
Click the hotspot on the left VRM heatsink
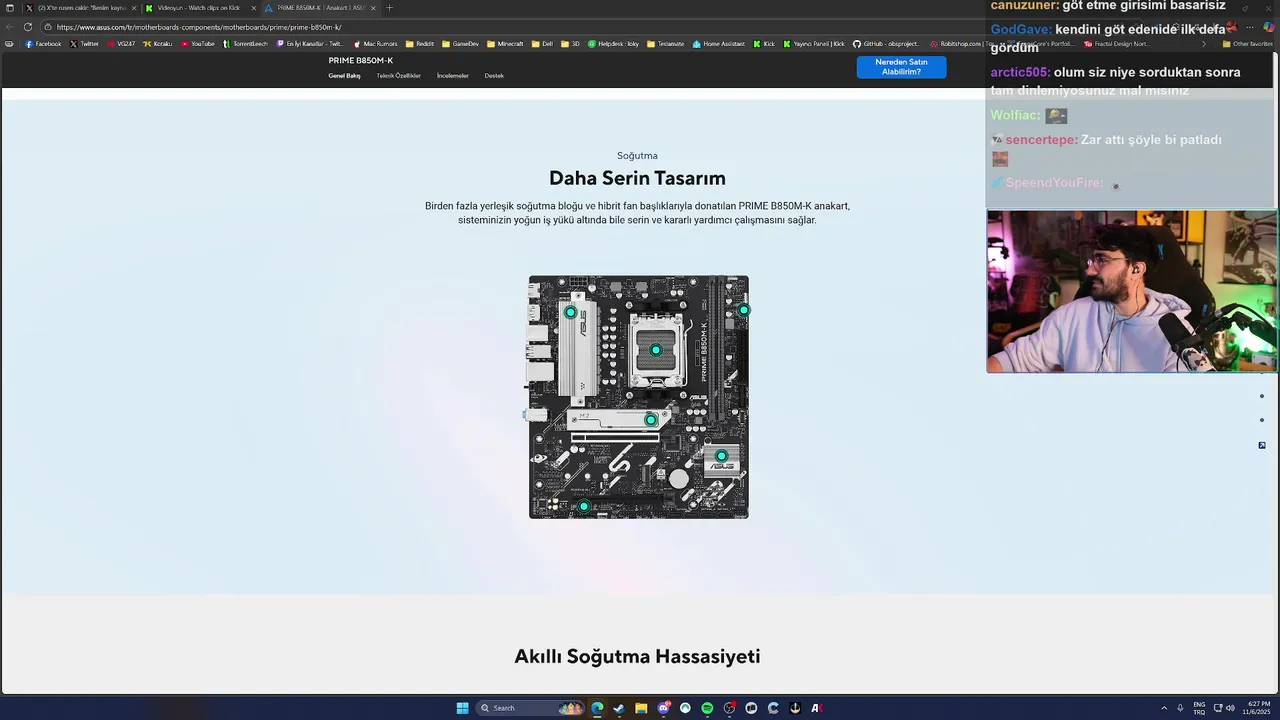(x=571, y=313)
